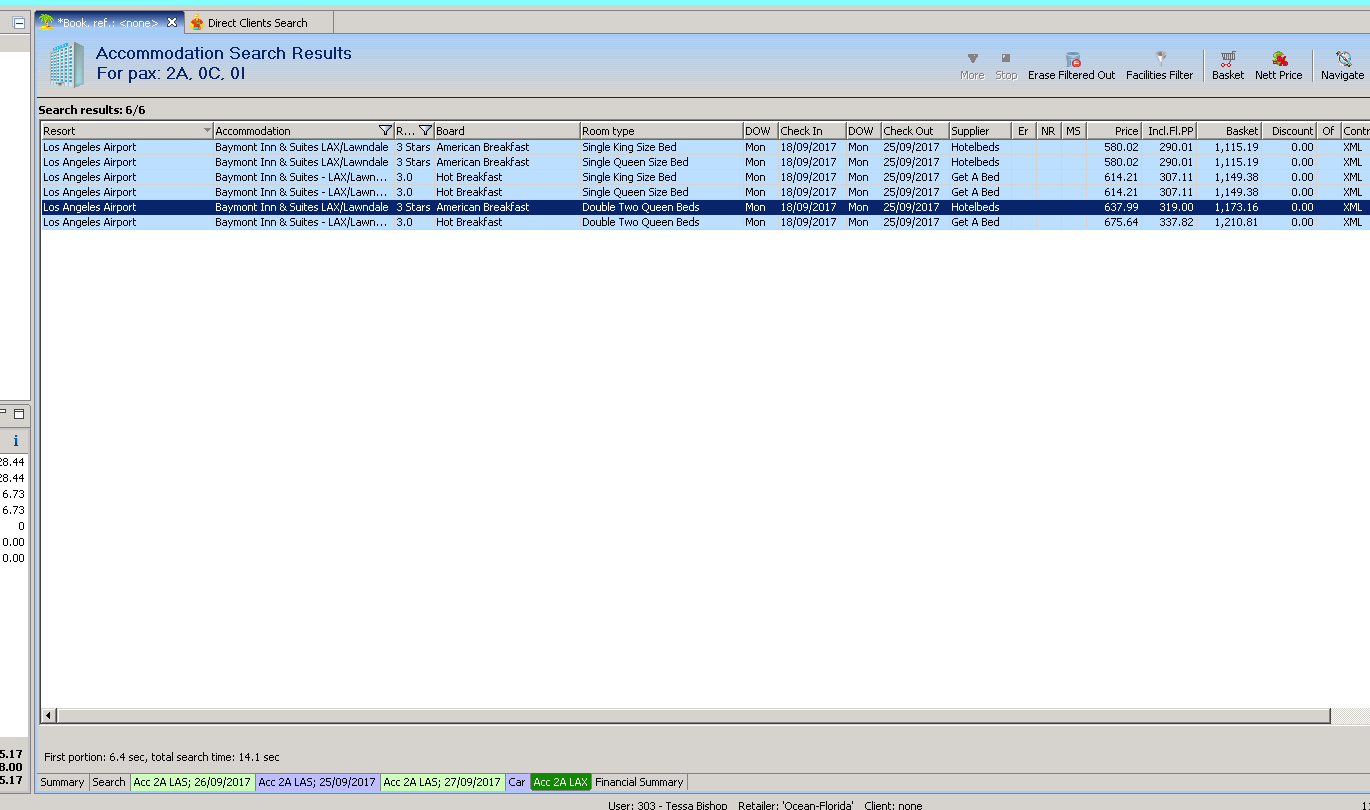Open the Summary bottom tab
The image size is (1370, 810).
point(62,782)
